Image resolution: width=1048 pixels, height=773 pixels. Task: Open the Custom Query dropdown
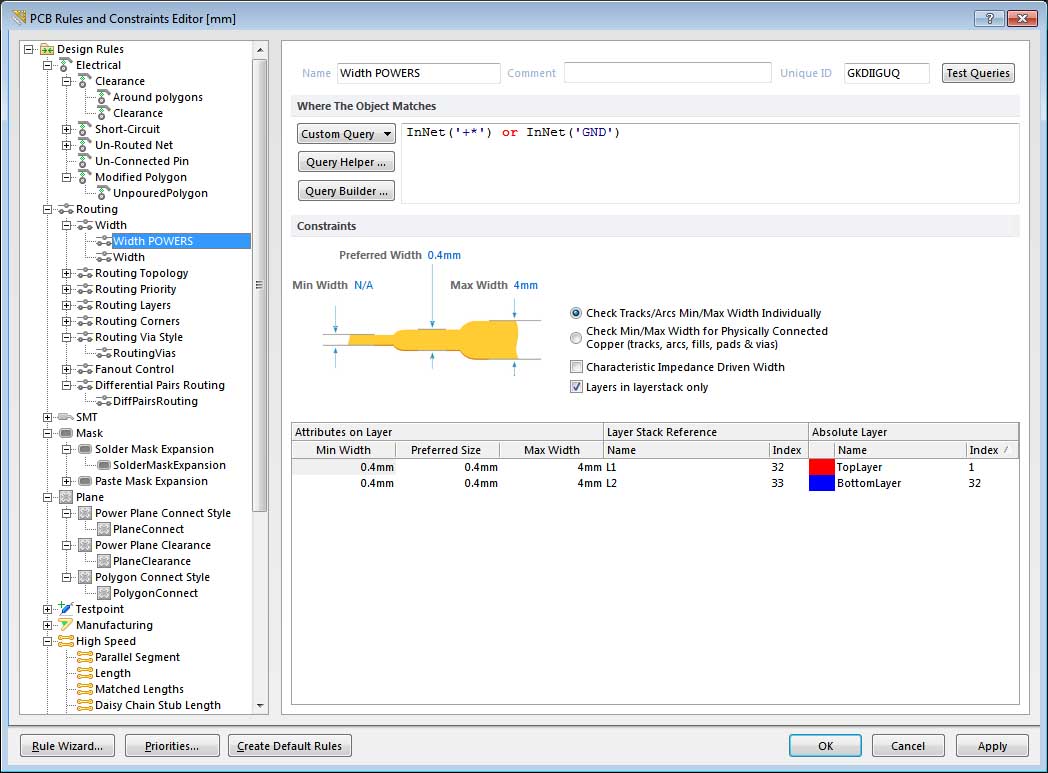346,134
